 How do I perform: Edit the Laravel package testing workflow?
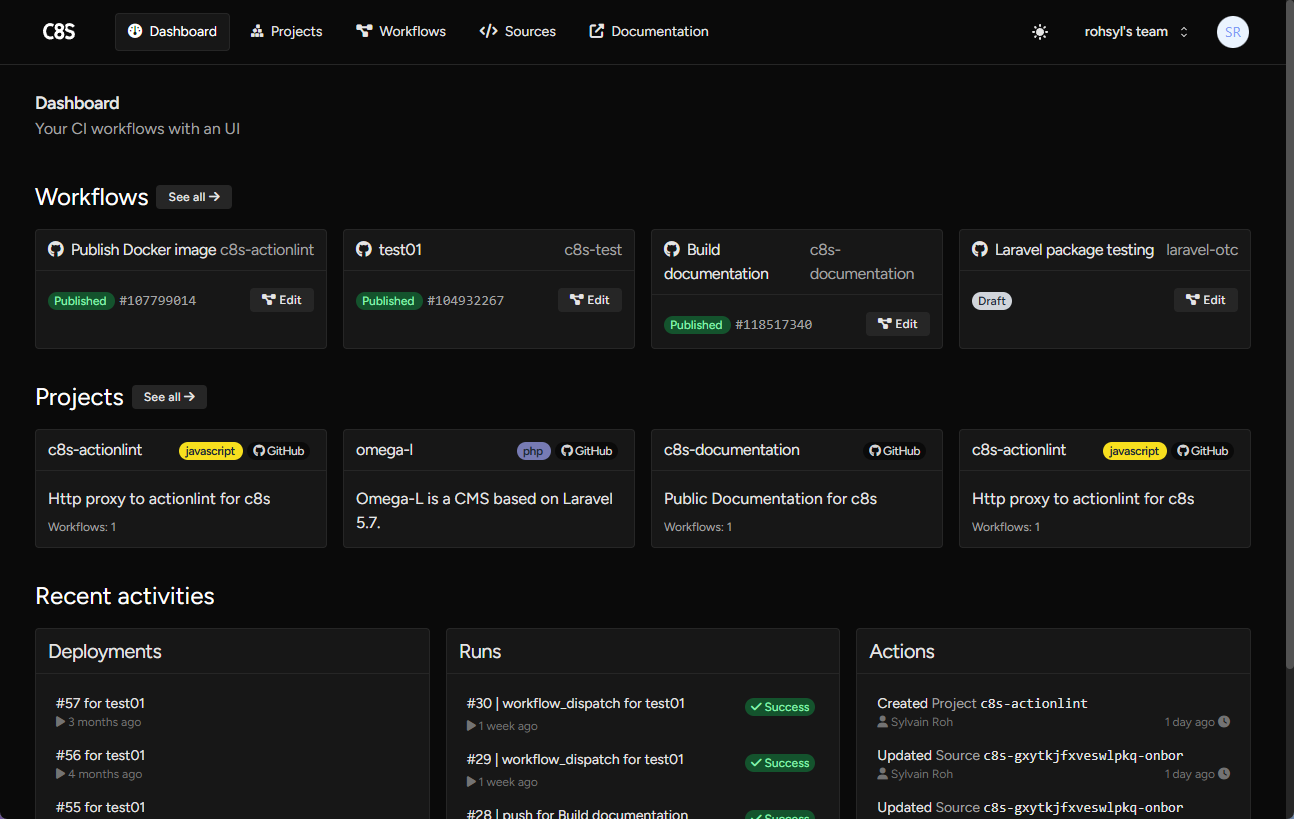click(1206, 300)
